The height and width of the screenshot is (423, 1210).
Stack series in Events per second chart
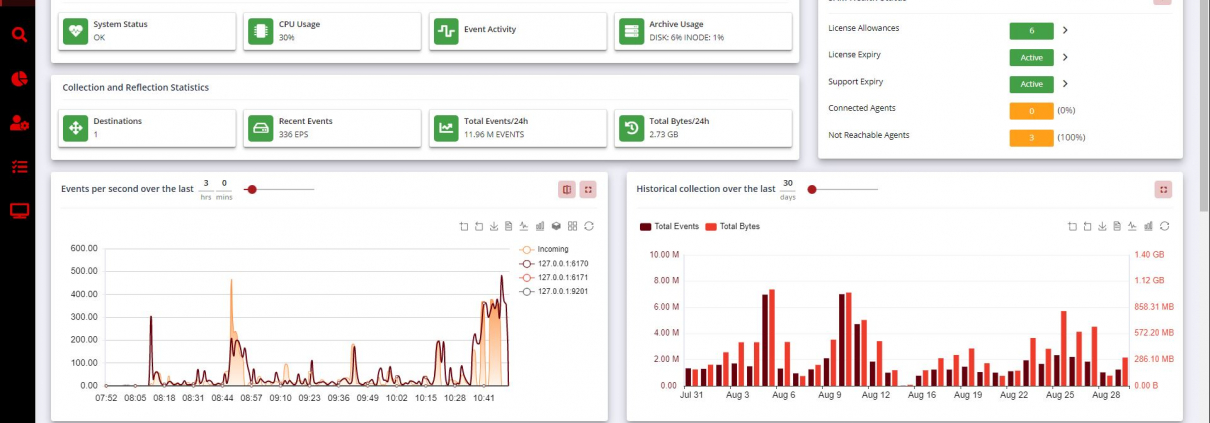[x=556, y=226]
